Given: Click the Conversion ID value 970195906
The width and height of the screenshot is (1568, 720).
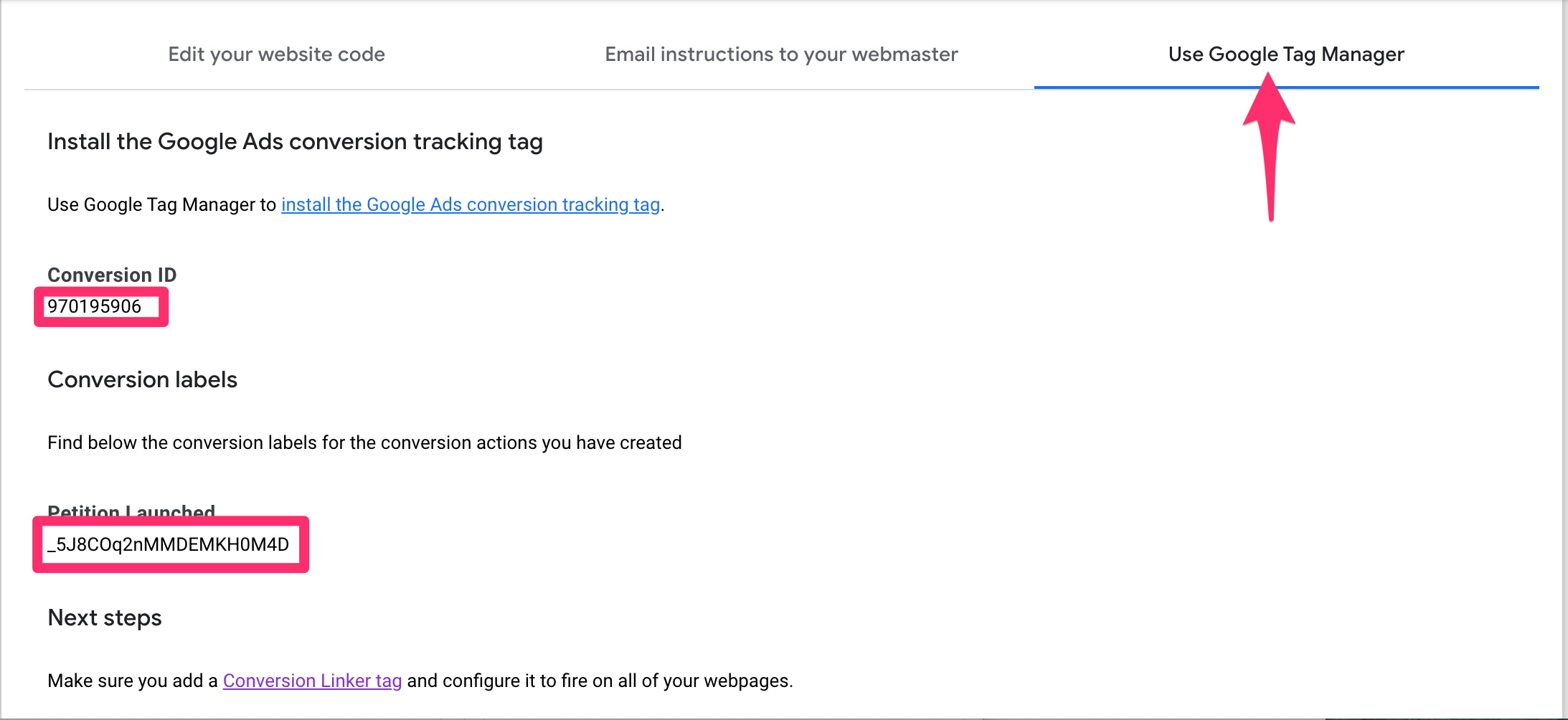Looking at the screenshot, I should coord(94,306).
